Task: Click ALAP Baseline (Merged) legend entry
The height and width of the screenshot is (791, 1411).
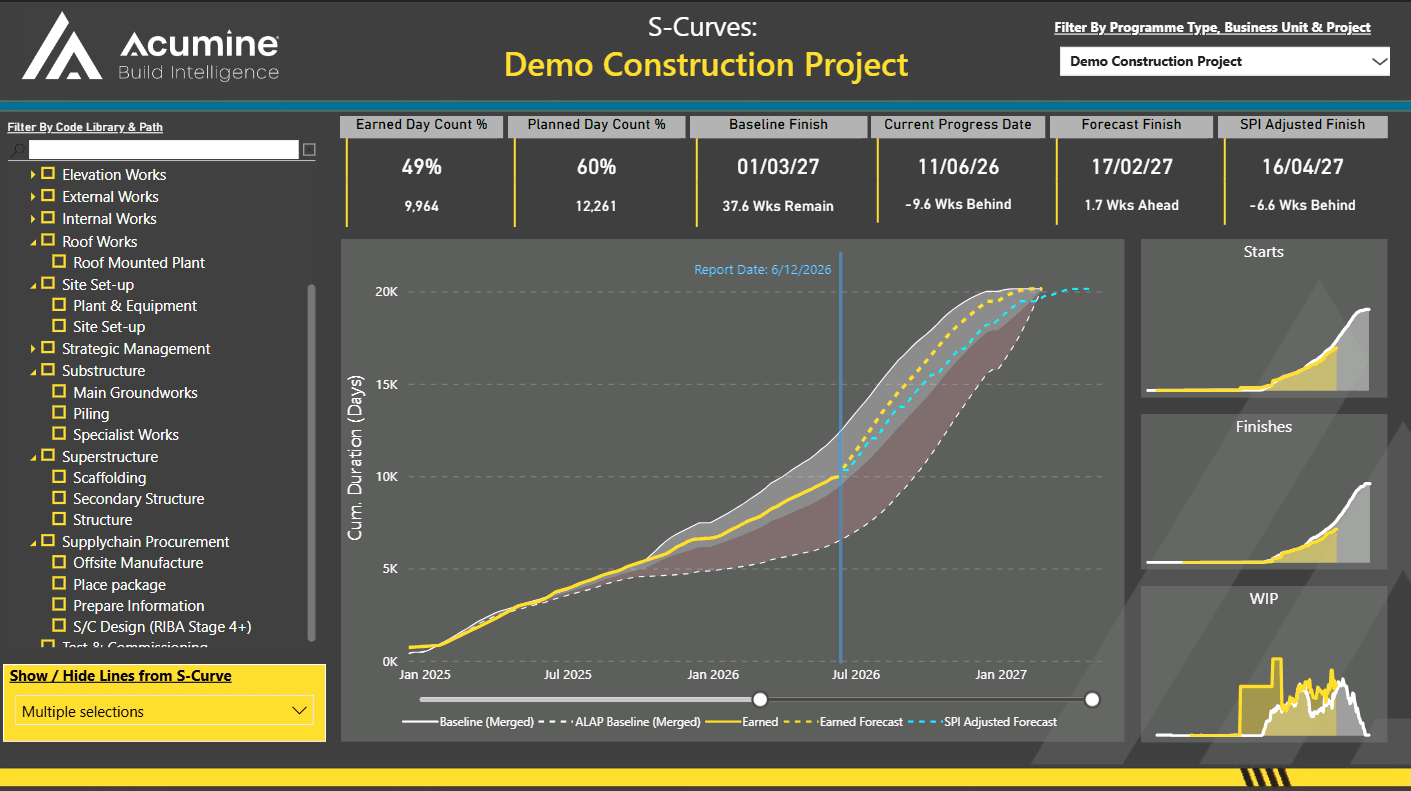Action: tap(620, 721)
